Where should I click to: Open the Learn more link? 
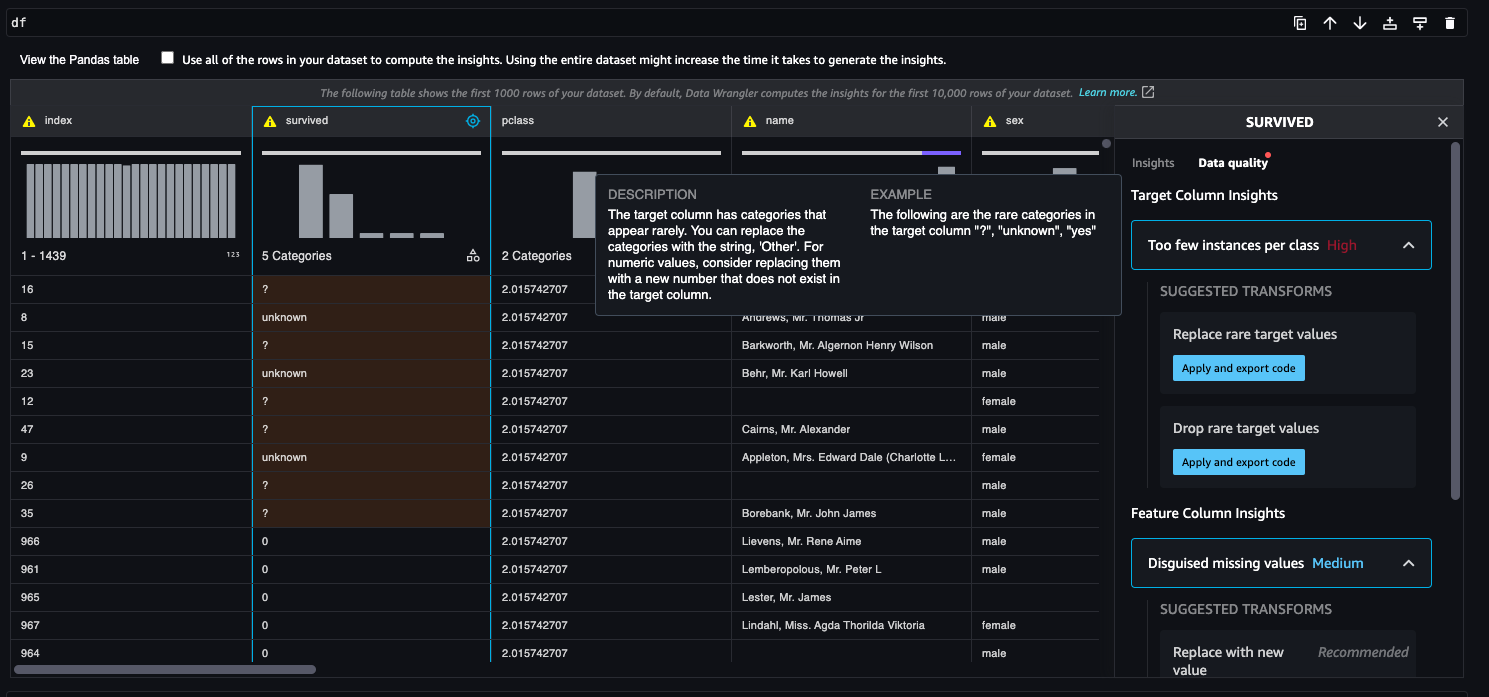(x=1107, y=92)
